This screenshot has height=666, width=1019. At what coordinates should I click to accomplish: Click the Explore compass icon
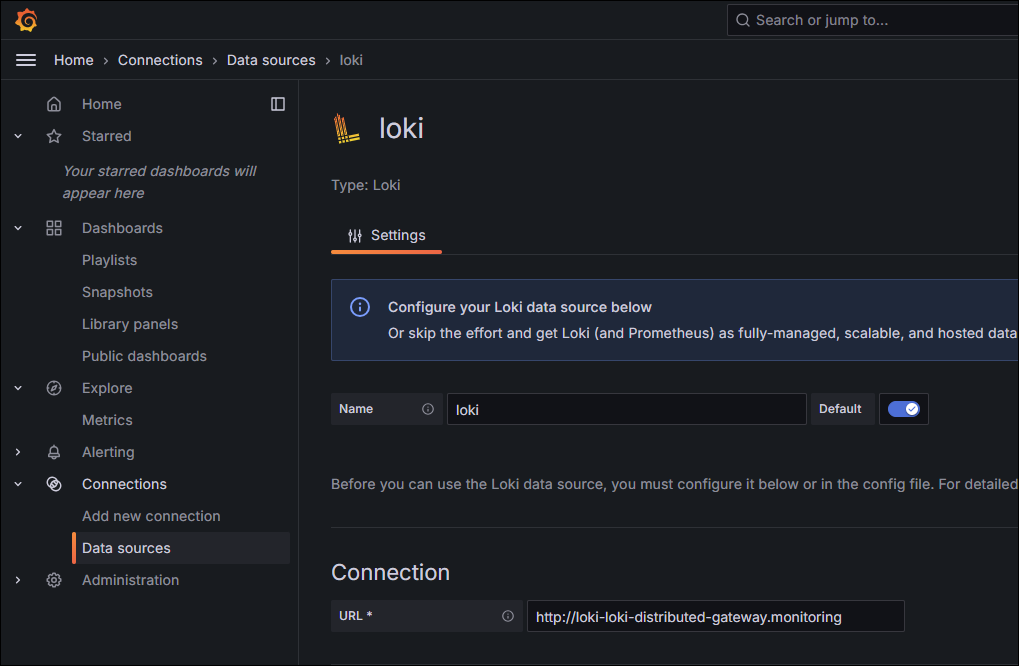coord(54,388)
